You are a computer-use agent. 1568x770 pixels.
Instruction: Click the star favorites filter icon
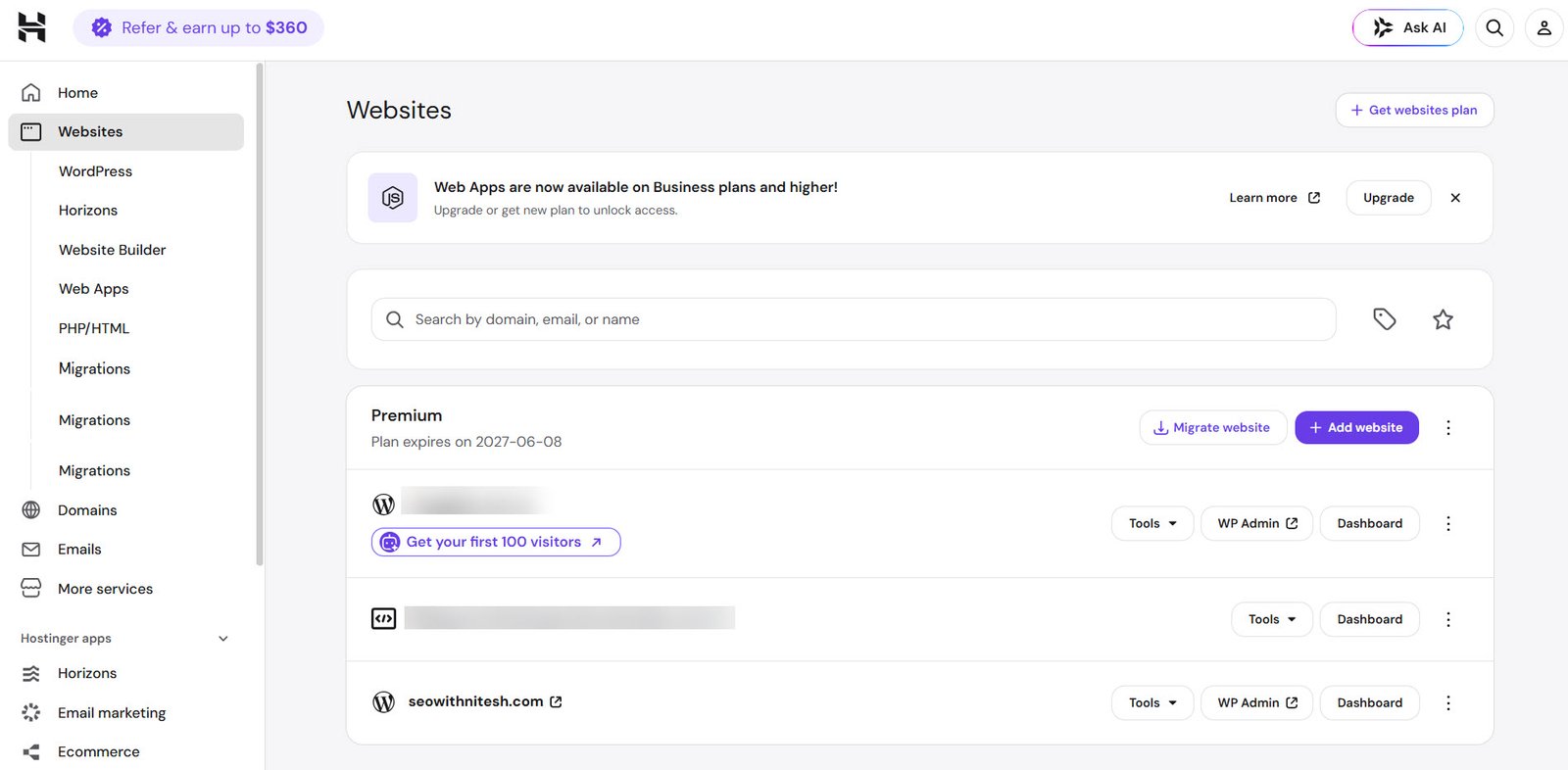coord(1443,319)
